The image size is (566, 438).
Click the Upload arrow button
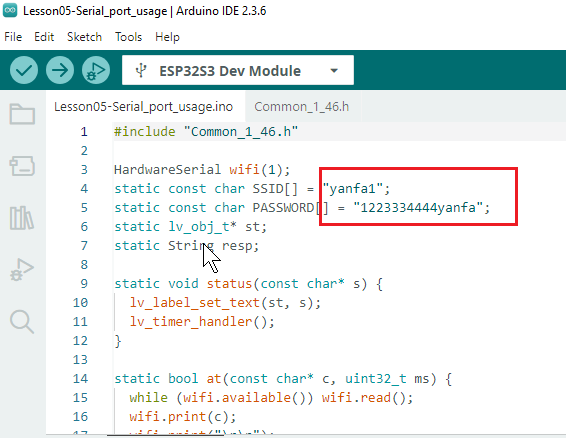tap(60, 70)
